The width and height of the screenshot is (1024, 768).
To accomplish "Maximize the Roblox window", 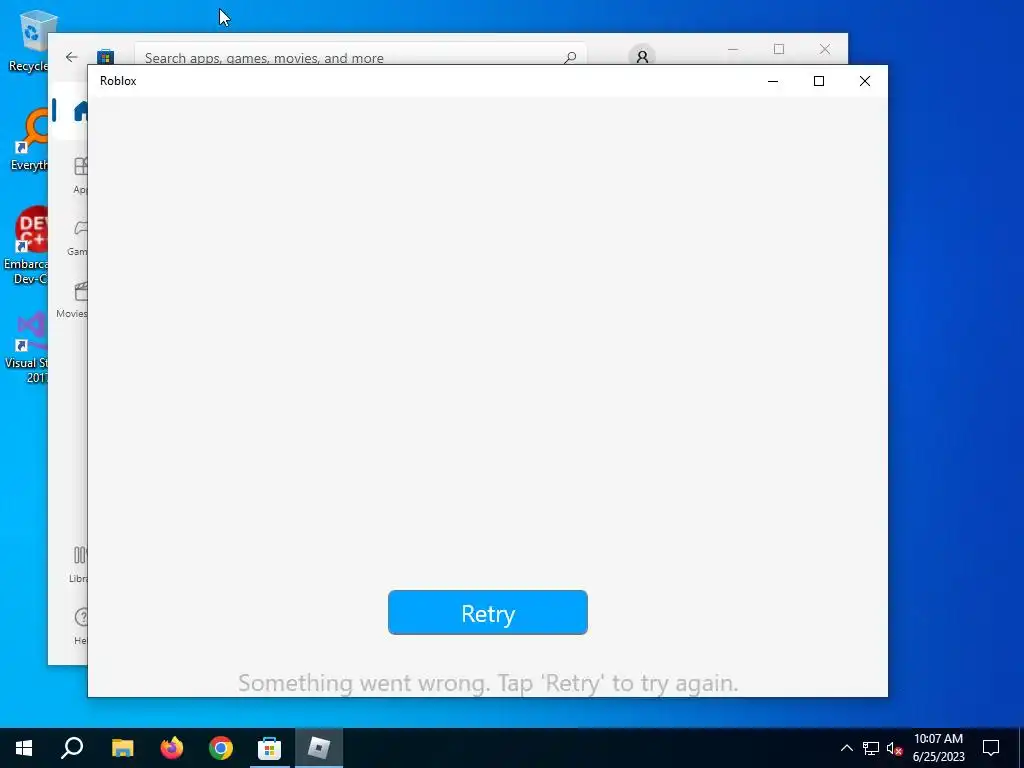I will click(818, 81).
